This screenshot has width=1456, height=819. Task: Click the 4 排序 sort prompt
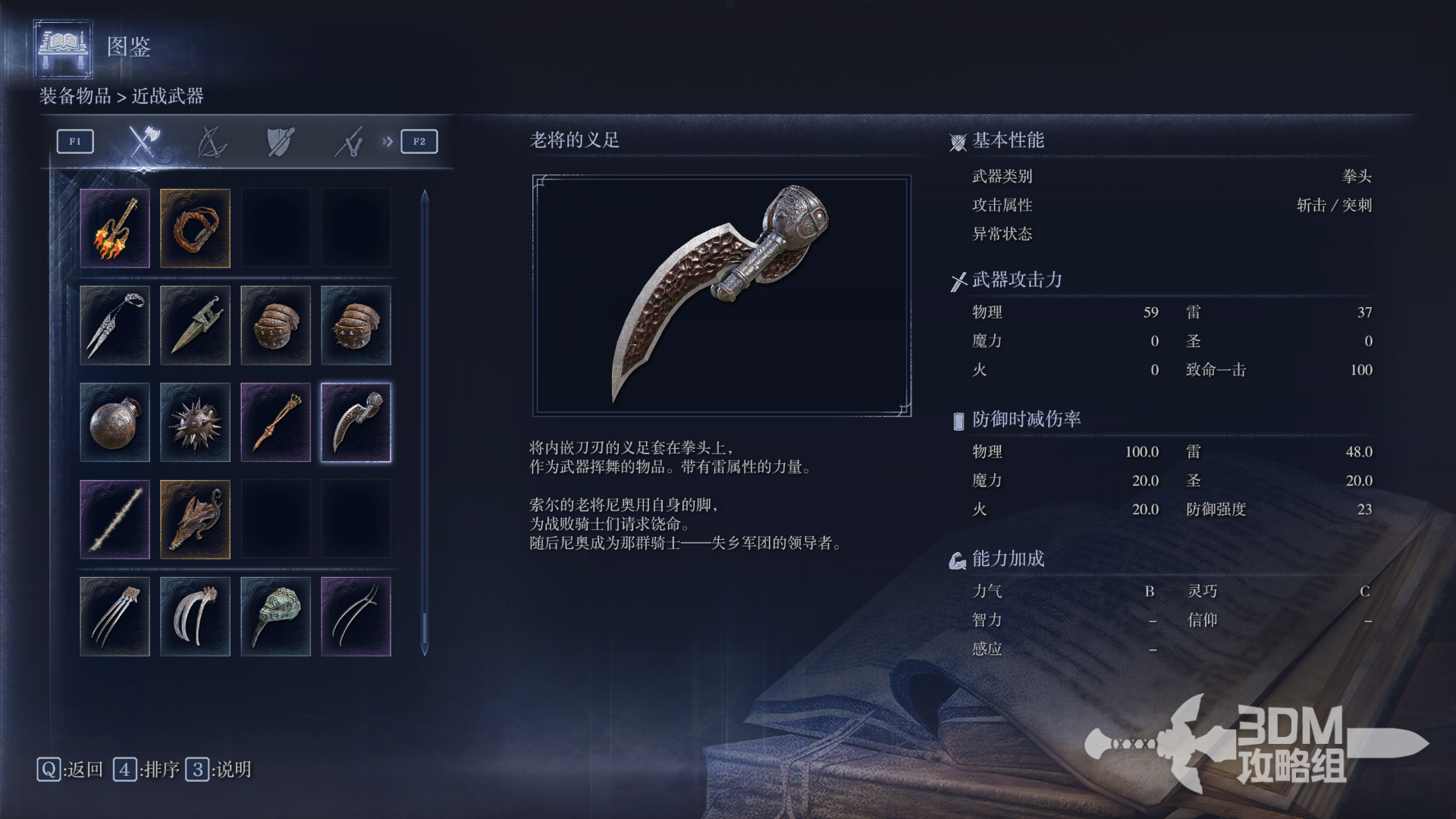point(146,770)
